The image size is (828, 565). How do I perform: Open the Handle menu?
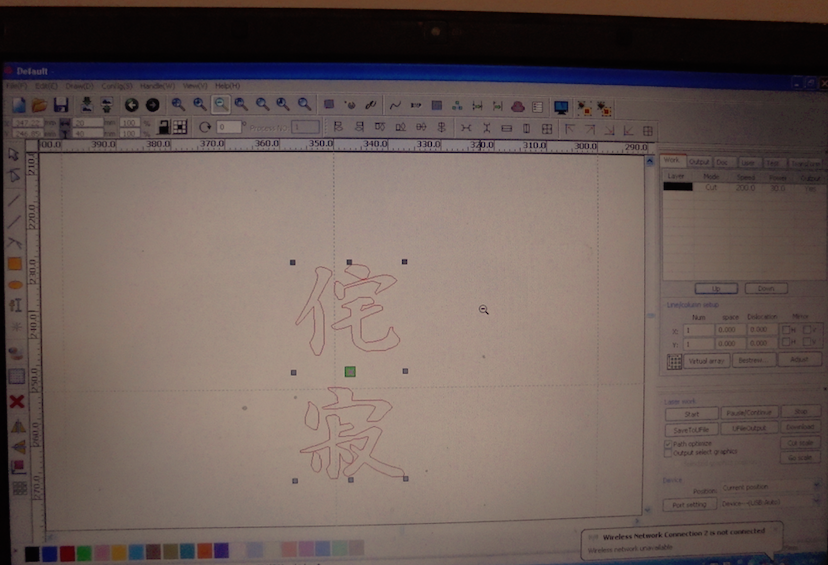pyautogui.click(x=157, y=86)
